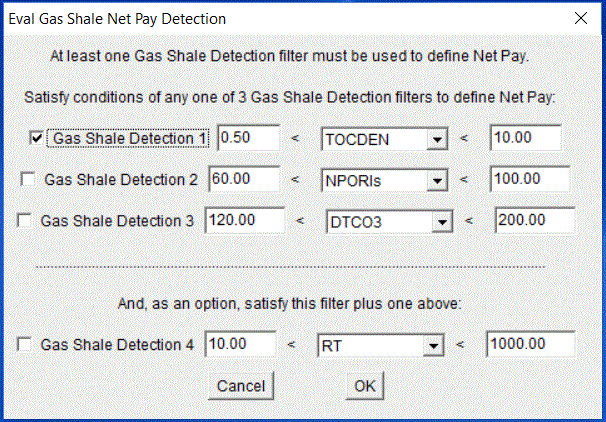The height and width of the screenshot is (422, 606).
Task: Click the 10.00 maximum field for TOCDEN
Action: point(525,138)
